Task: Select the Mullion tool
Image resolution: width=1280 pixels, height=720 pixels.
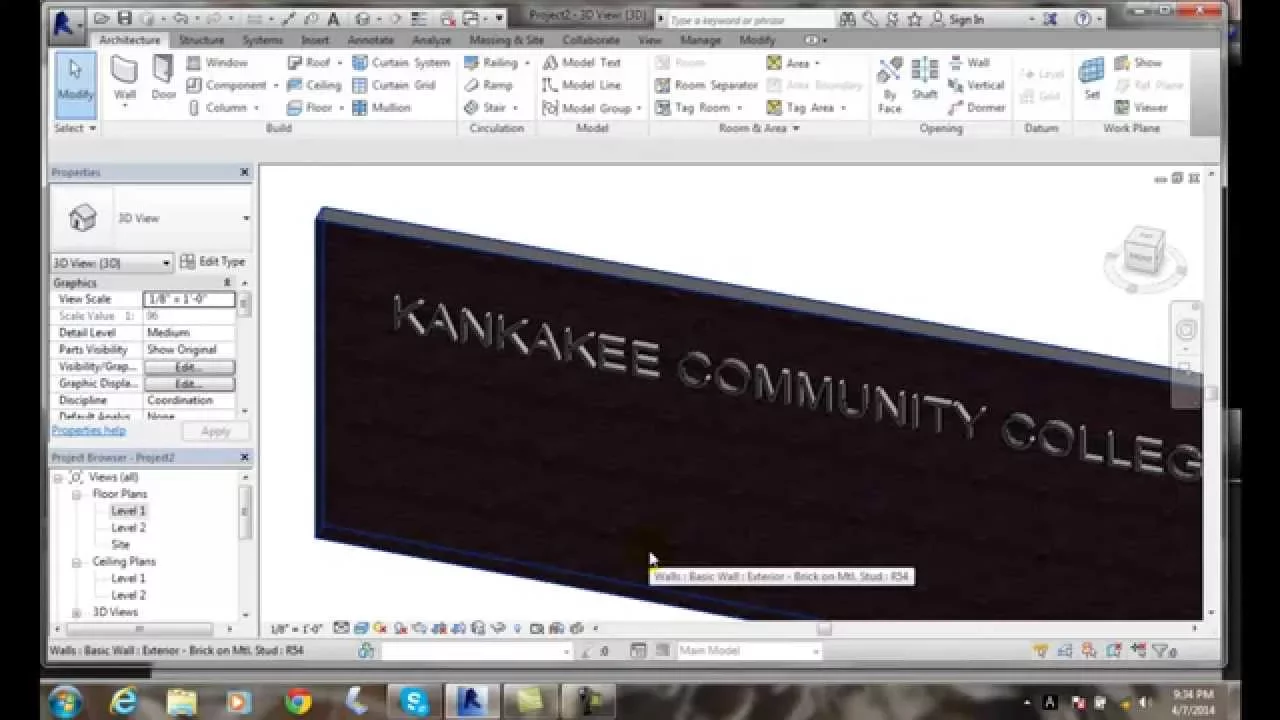Action: point(381,108)
